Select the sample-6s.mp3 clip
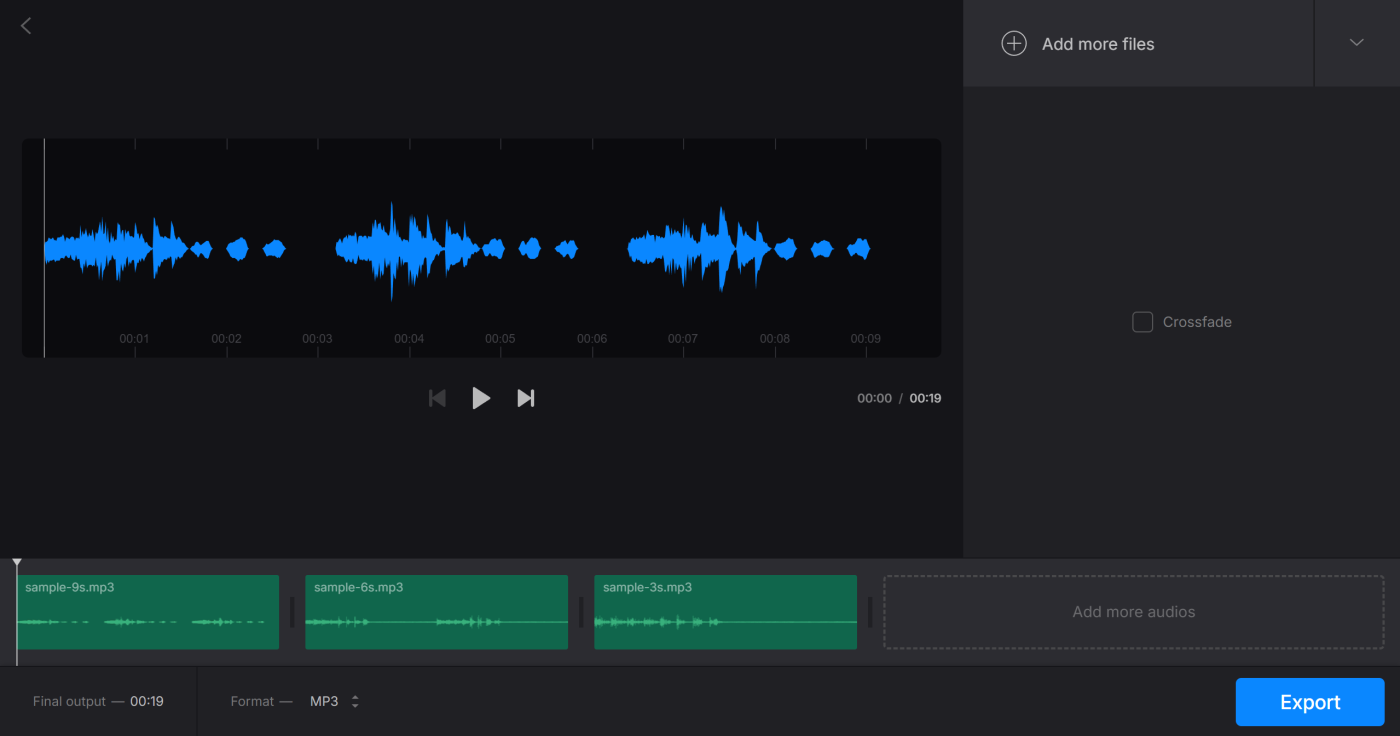The width and height of the screenshot is (1400, 736). (x=436, y=612)
